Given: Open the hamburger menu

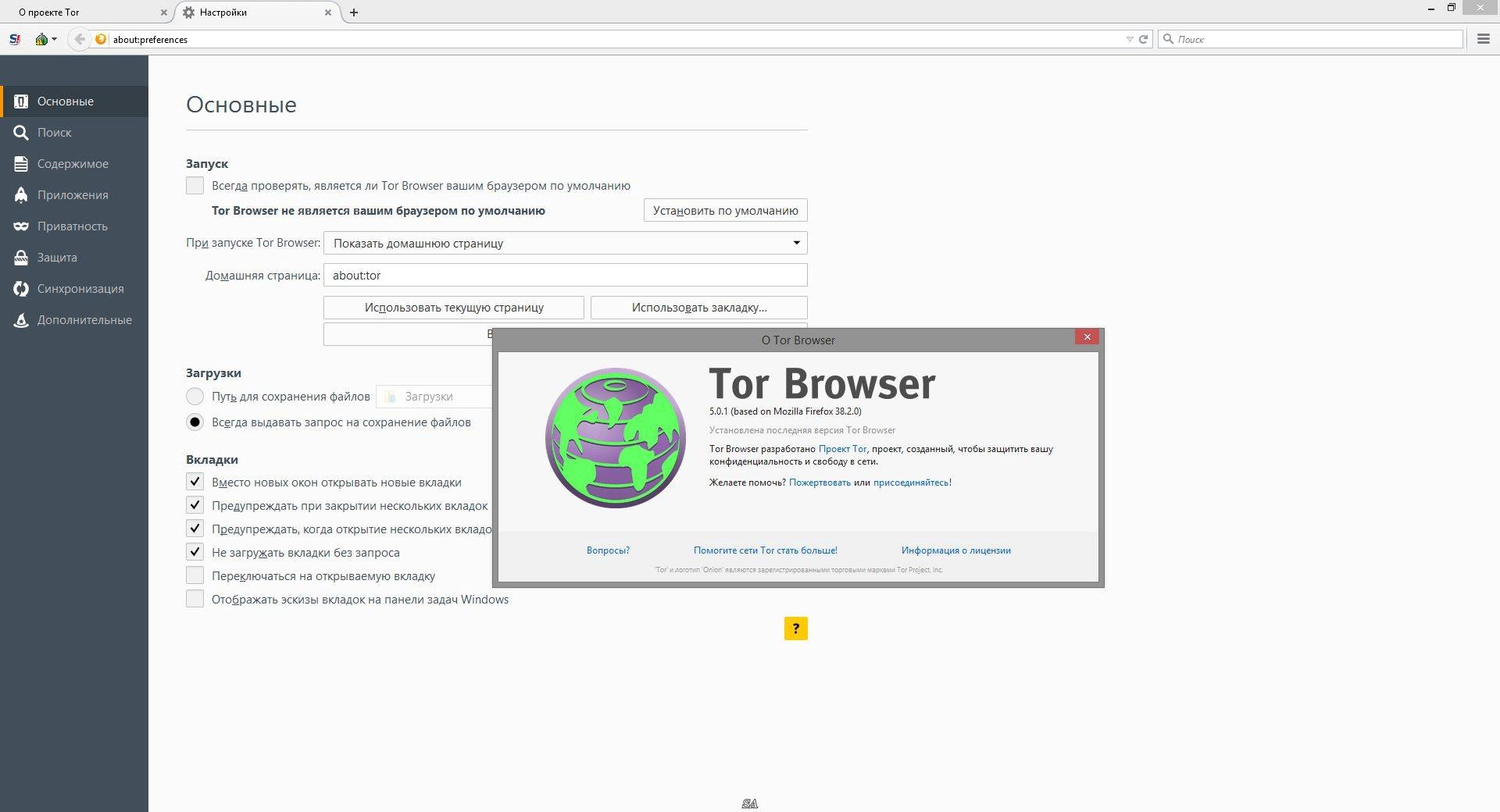Looking at the screenshot, I should pos(1483,39).
